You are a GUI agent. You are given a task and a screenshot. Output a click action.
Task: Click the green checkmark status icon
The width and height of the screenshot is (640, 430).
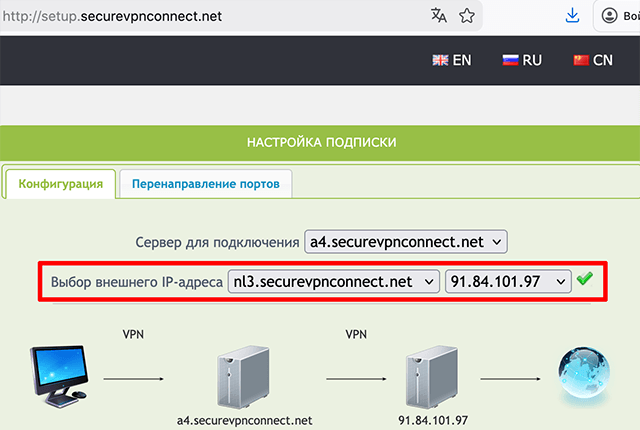(x=584, y=279)
